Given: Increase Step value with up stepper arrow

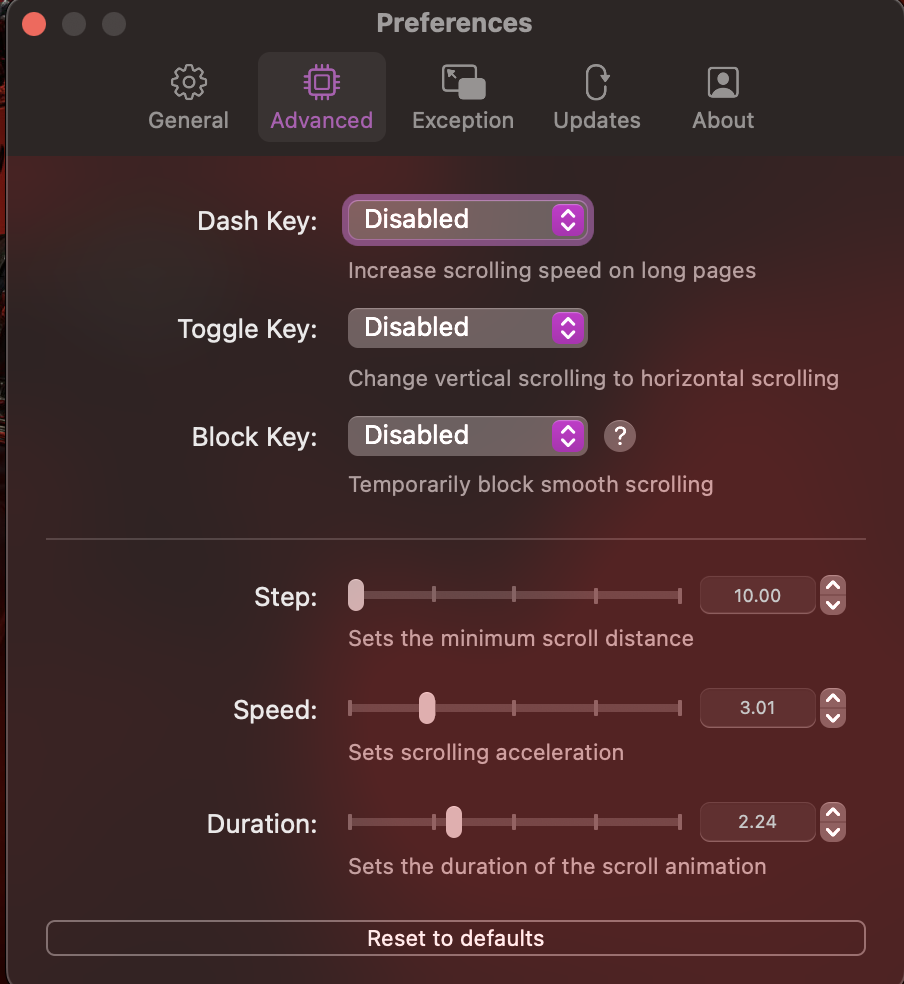Looking at the screenshot, I should (x=833, y=586).
